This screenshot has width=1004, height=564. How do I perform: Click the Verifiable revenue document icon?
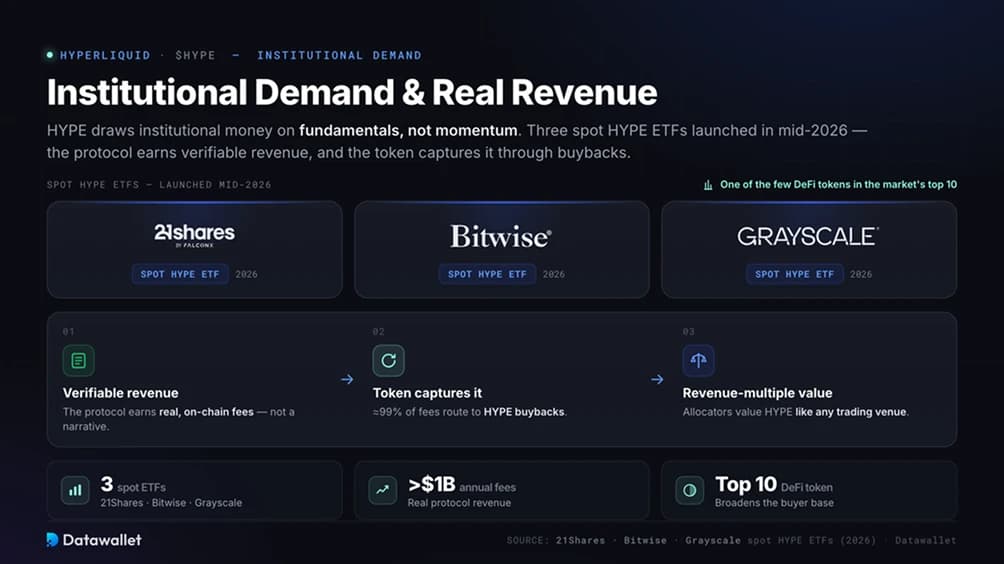pos(79,360)
